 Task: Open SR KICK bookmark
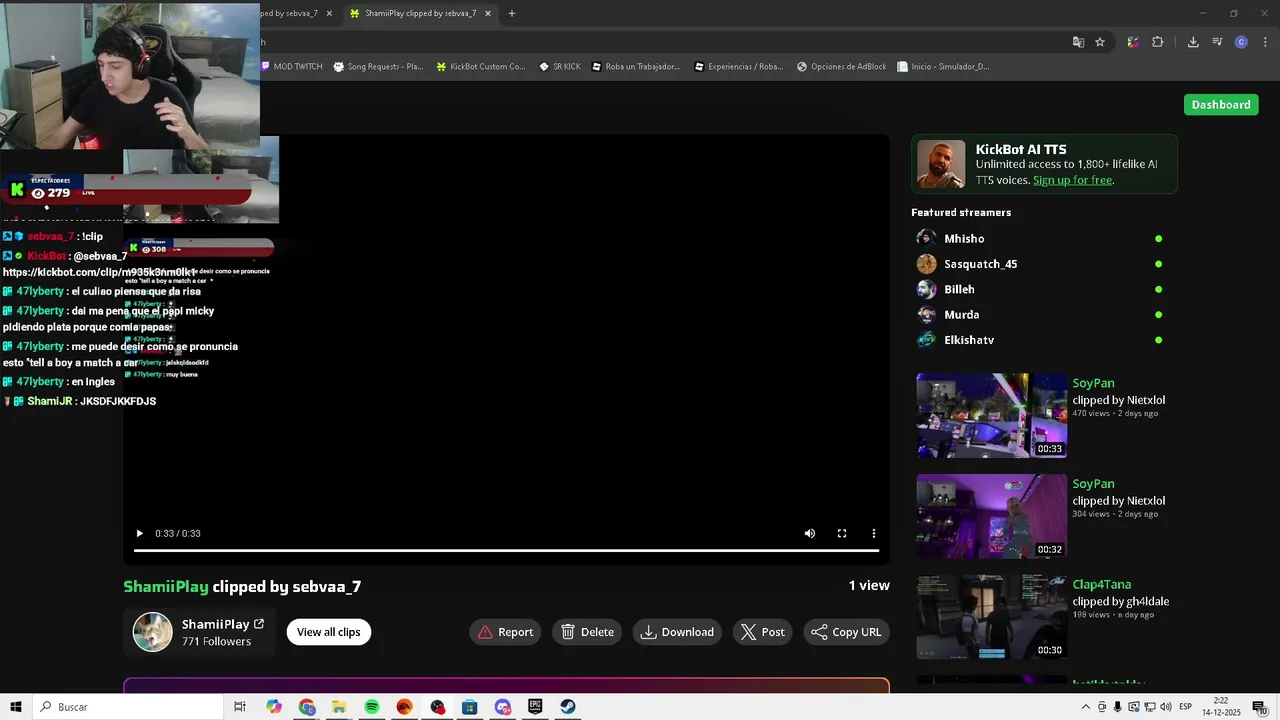pyautogui.click(x=560, y=67)
